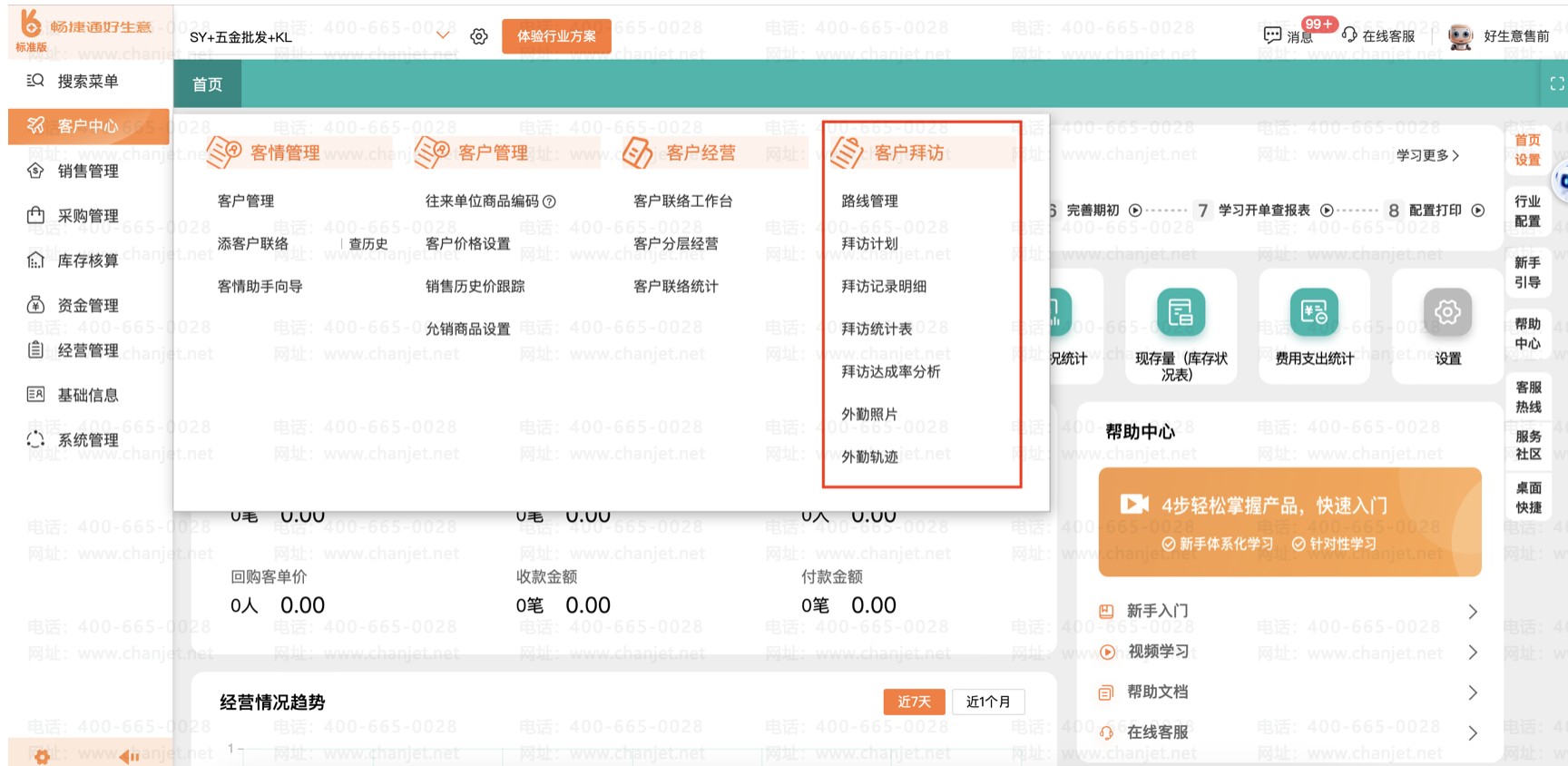Screen dimensions: 1568x766
Task: Click help icon beside 往来单位商品编码
Action: tap(549, 201)
